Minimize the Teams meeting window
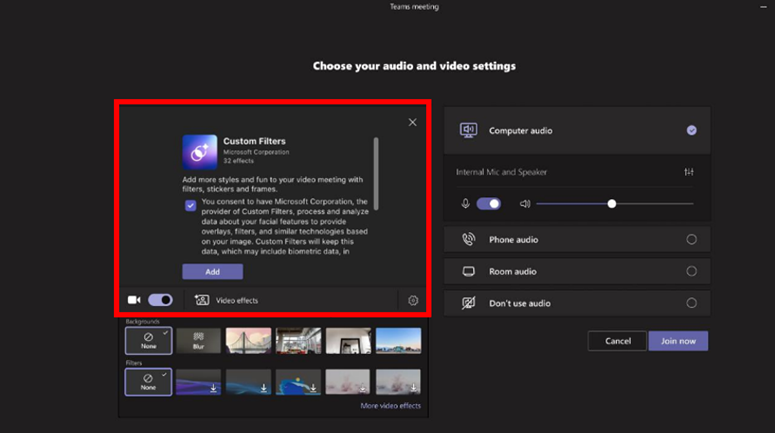This screenshot has height=433, width=775. pos(763,7)
